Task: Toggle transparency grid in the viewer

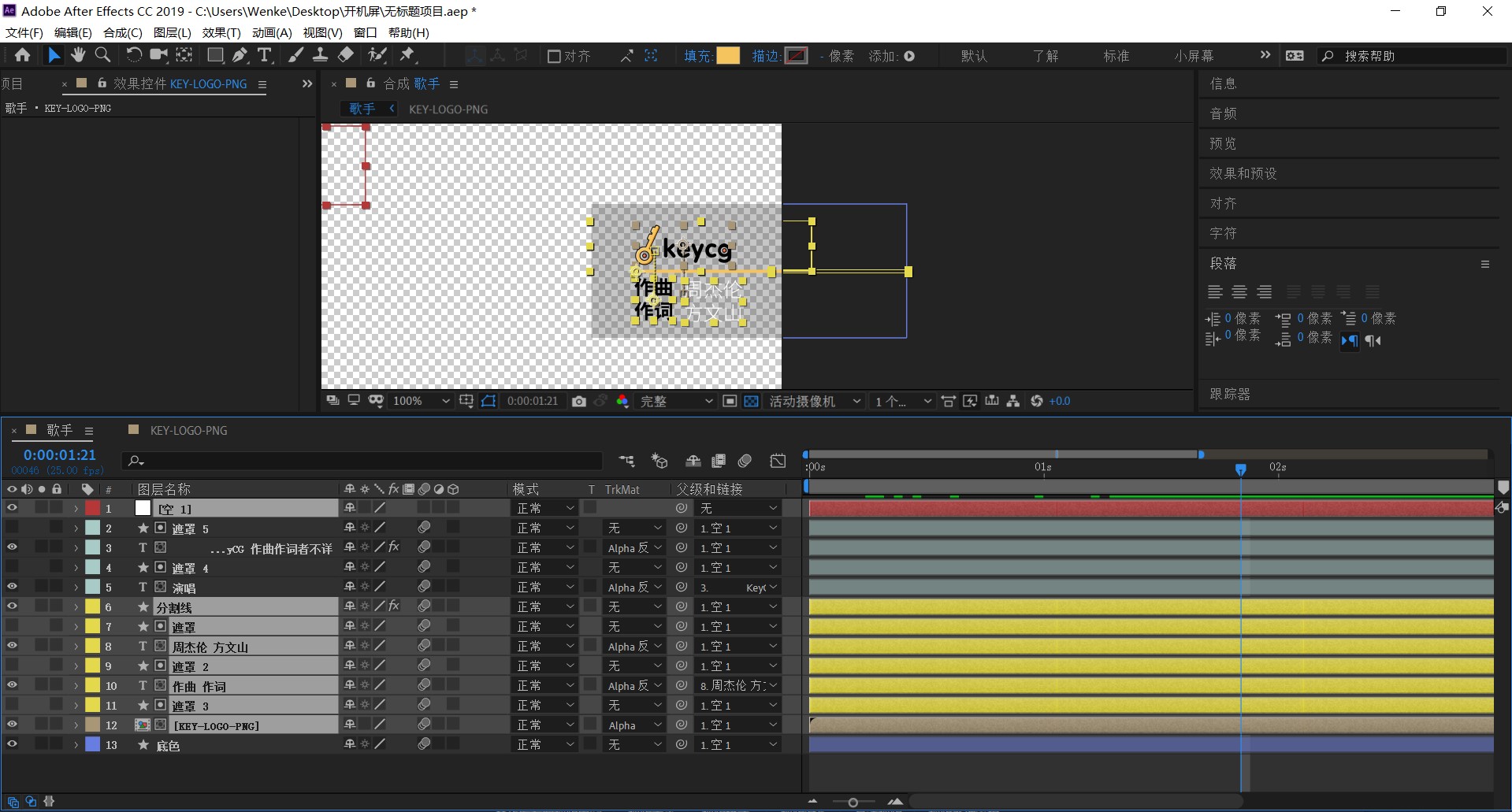Action: pyautogui.click(x=752, y=402)
